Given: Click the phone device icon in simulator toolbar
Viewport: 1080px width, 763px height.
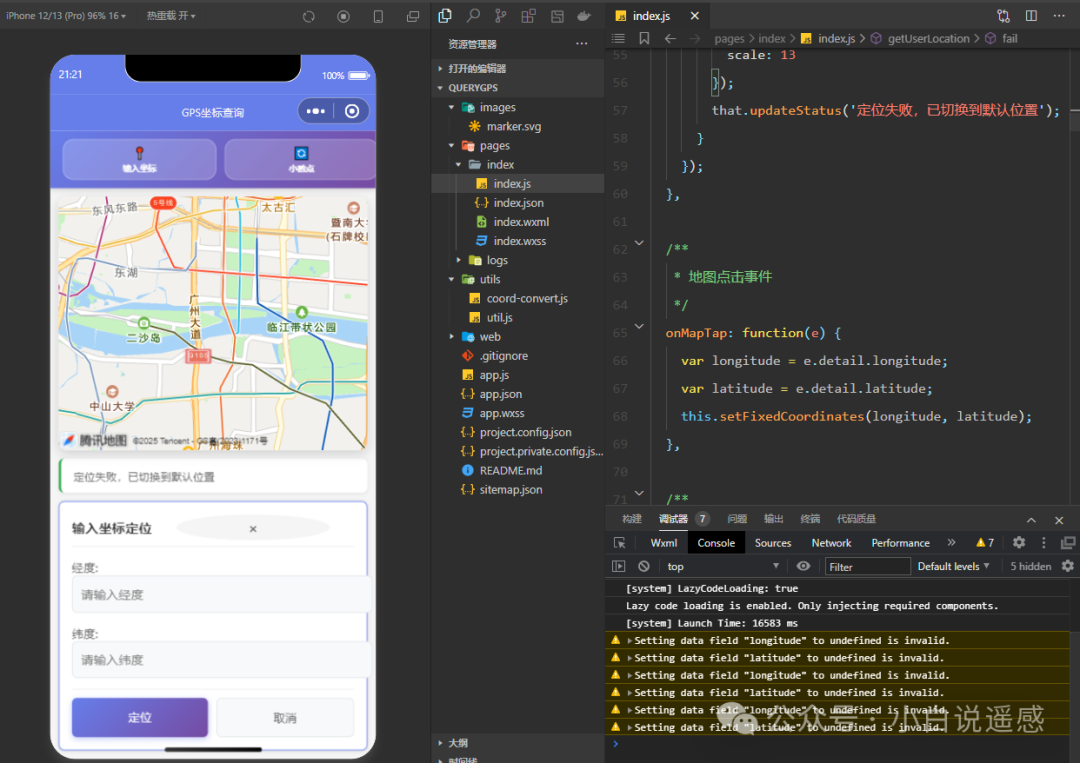Looking at the screenshot, I should [378, 17].
